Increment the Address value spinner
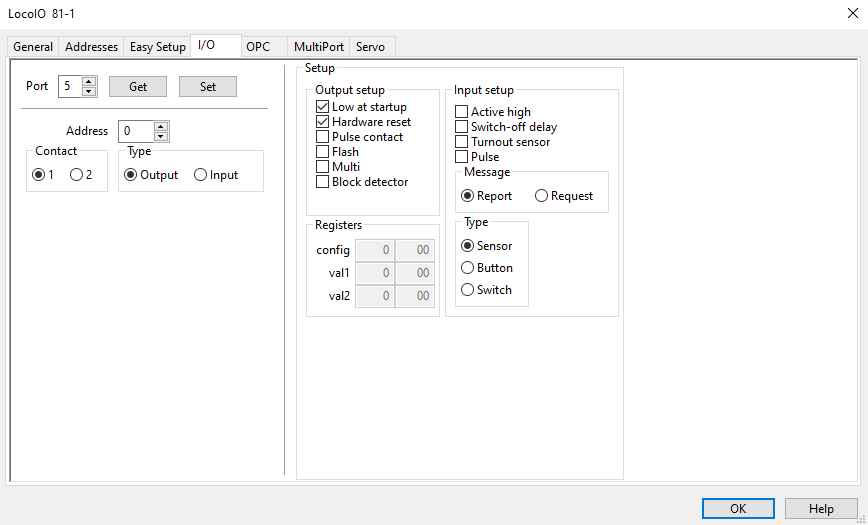 coord(161,126)
